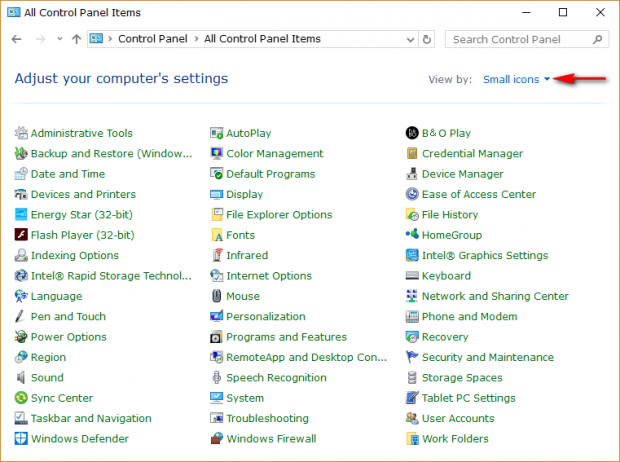
Task: Select the Control Panel breadcrumb segment
Action: coord(153,39)
